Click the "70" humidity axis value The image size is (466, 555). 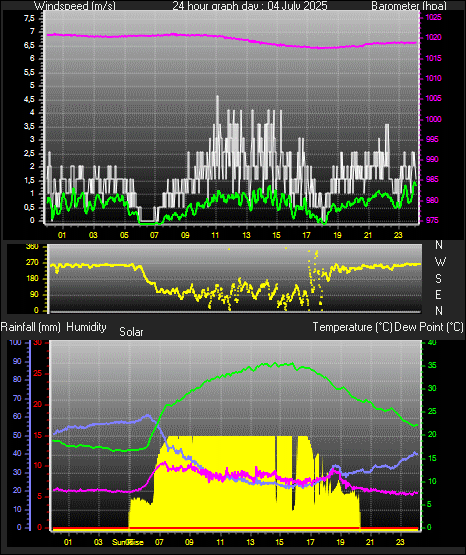pos(17,399)
